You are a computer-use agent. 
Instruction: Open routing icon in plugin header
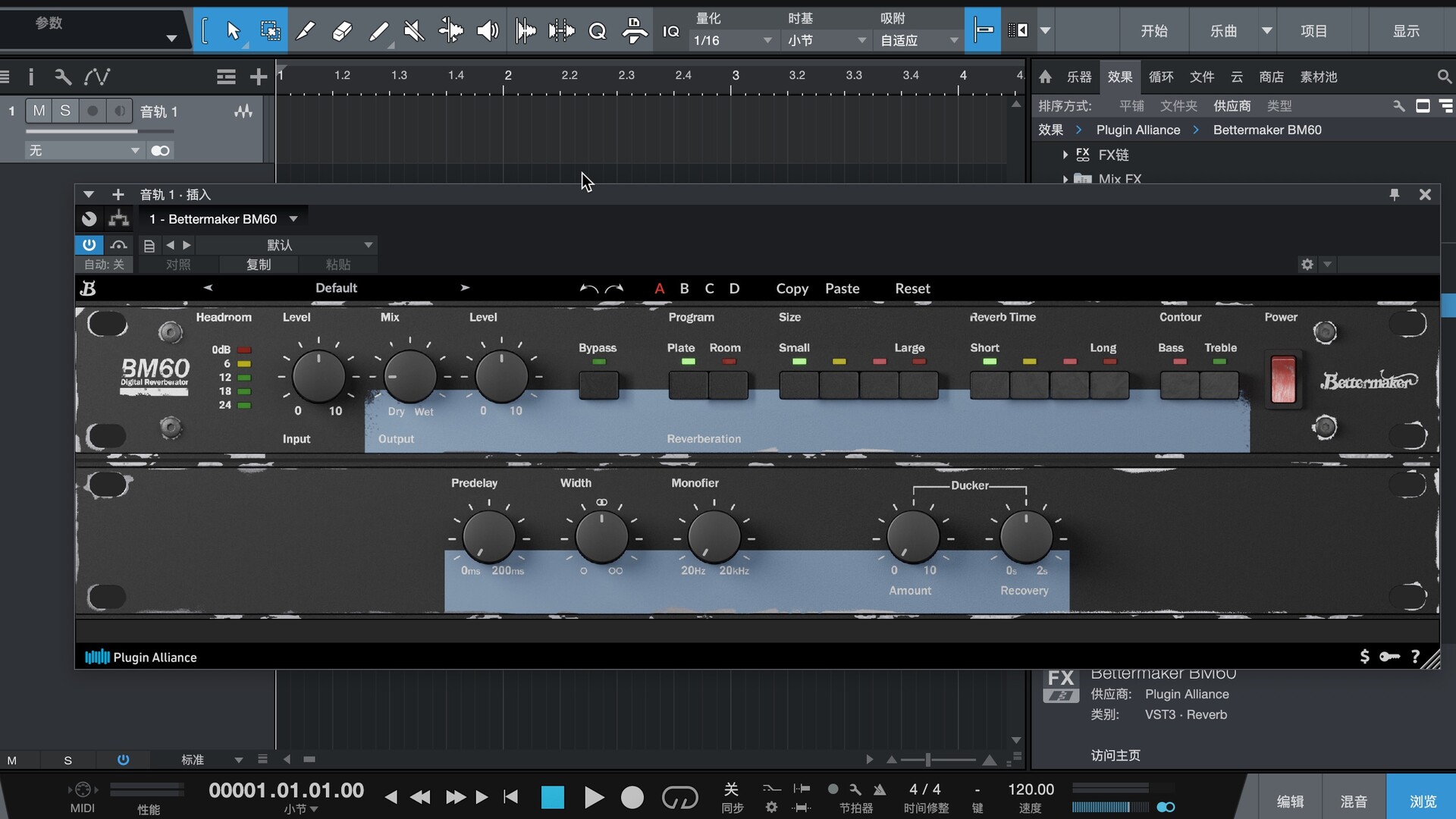(118, 219)
